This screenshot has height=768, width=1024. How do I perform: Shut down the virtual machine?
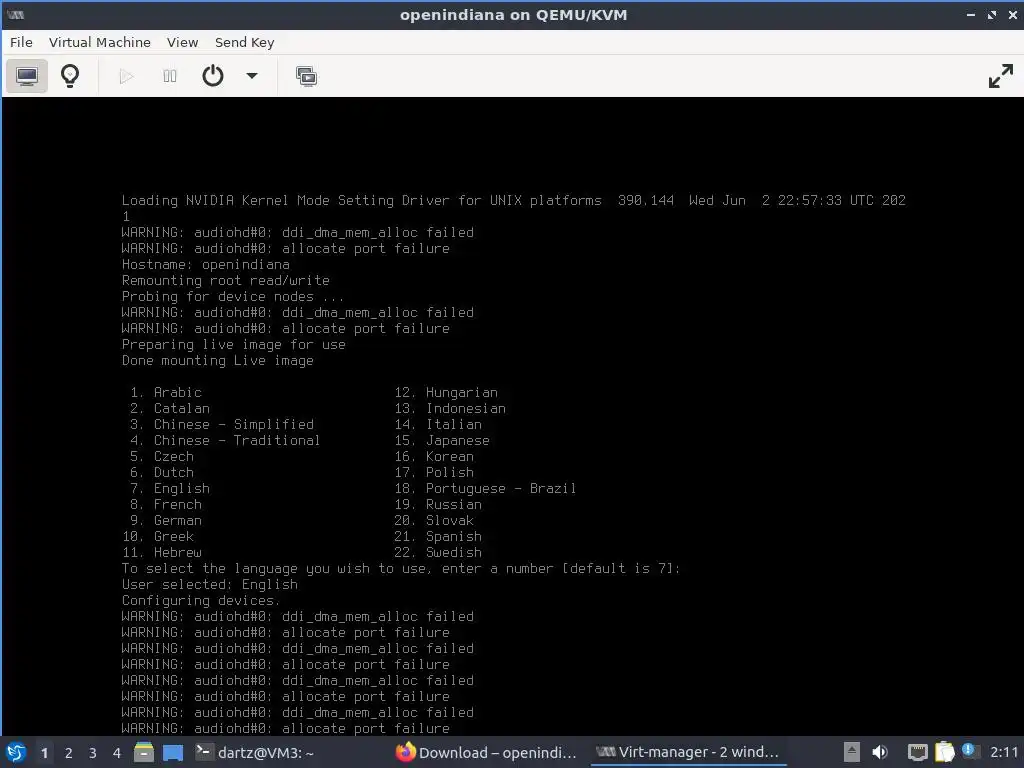pos(213,76)
